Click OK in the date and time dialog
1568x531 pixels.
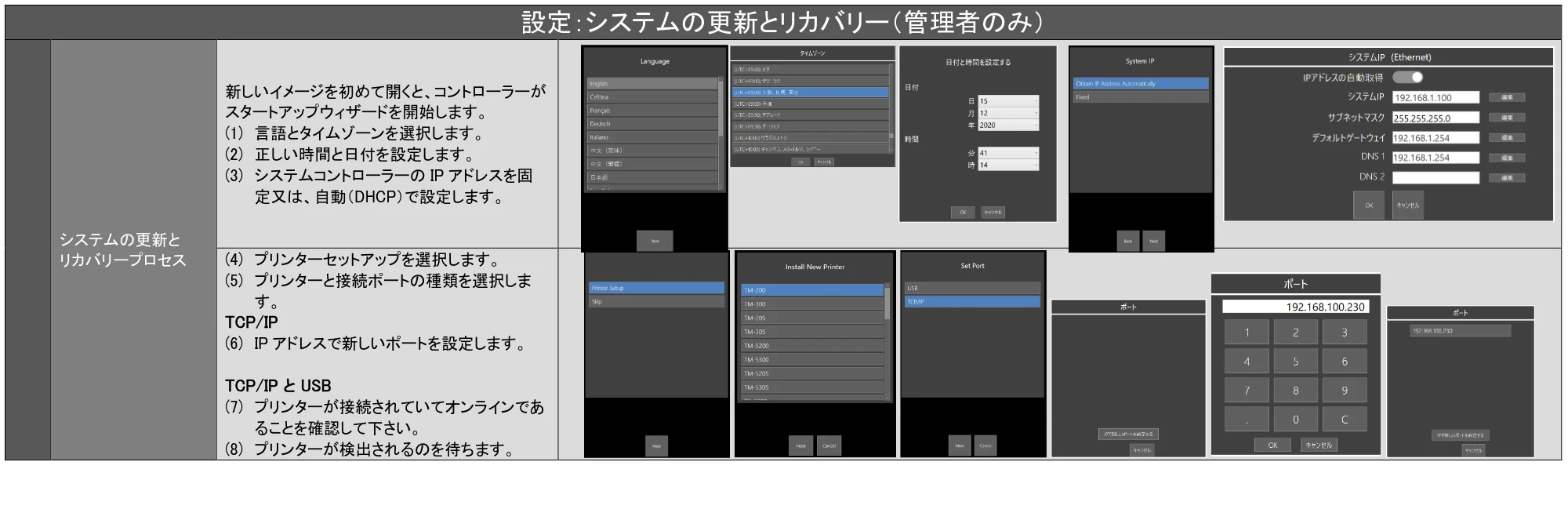pos(963,212)
